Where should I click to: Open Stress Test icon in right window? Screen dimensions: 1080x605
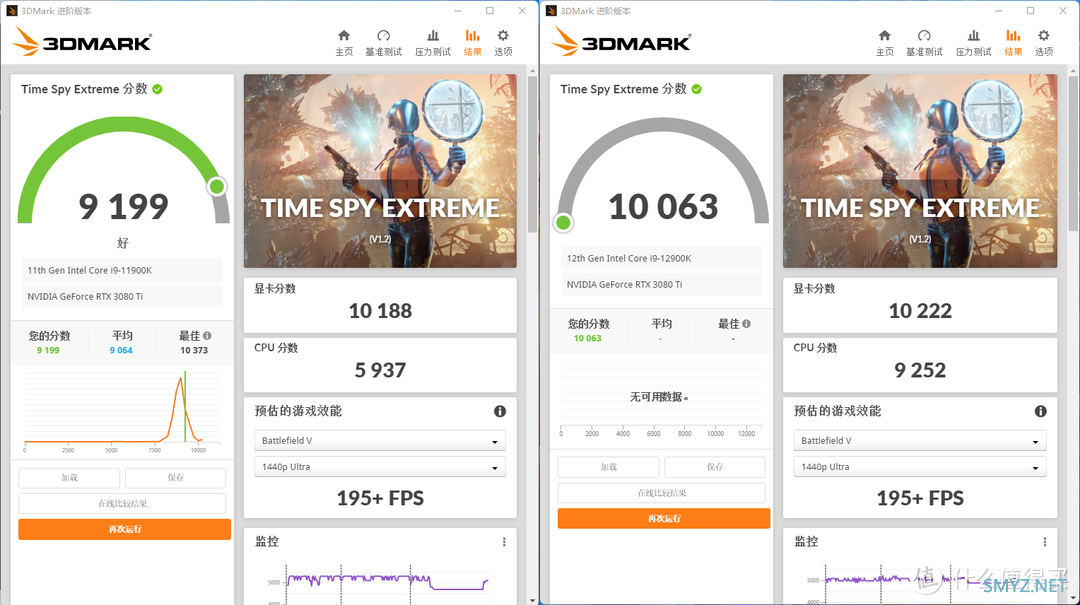(x=973, y=35)
